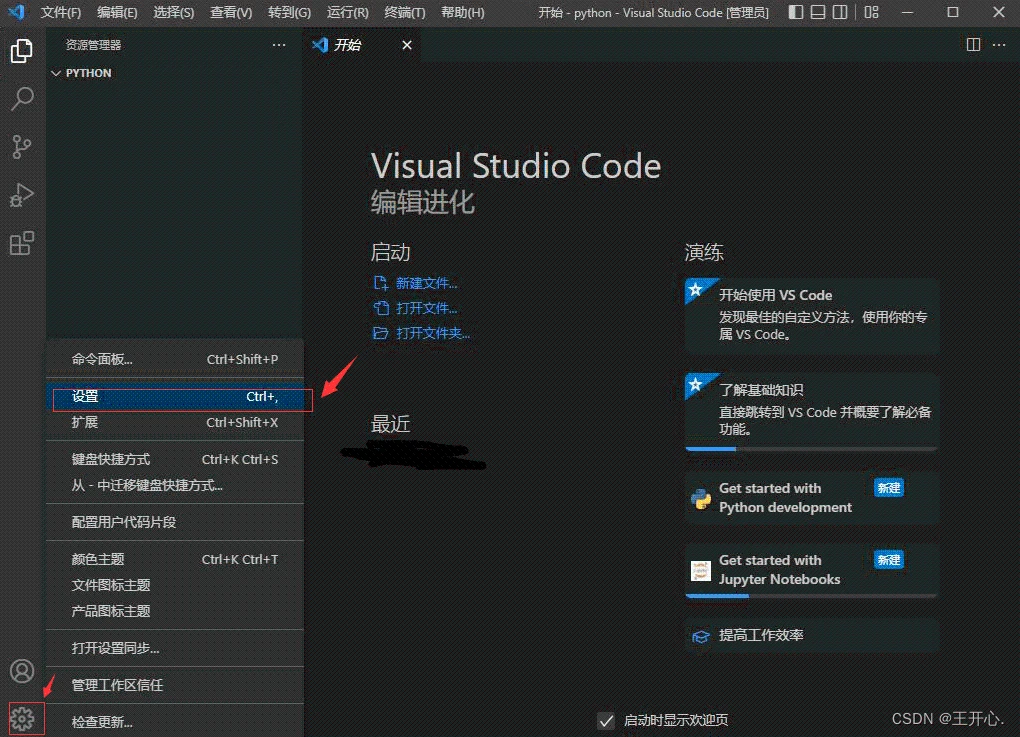Click the 打开文件夹 folder icon
The width and height of the screenshot is (1020, 737).
point(381,333)
